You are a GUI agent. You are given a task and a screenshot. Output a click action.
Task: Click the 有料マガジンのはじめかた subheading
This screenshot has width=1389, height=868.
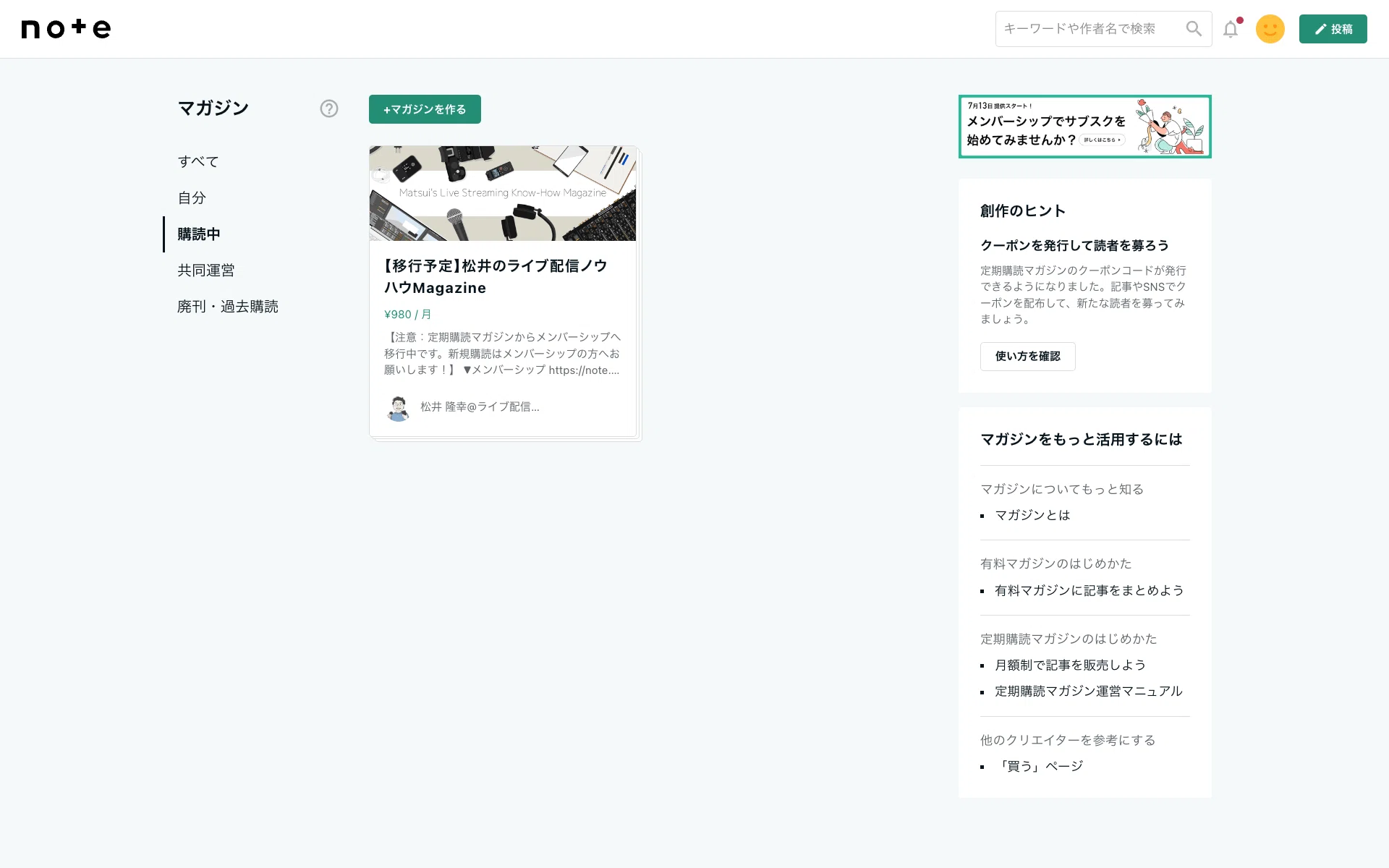1055,563
